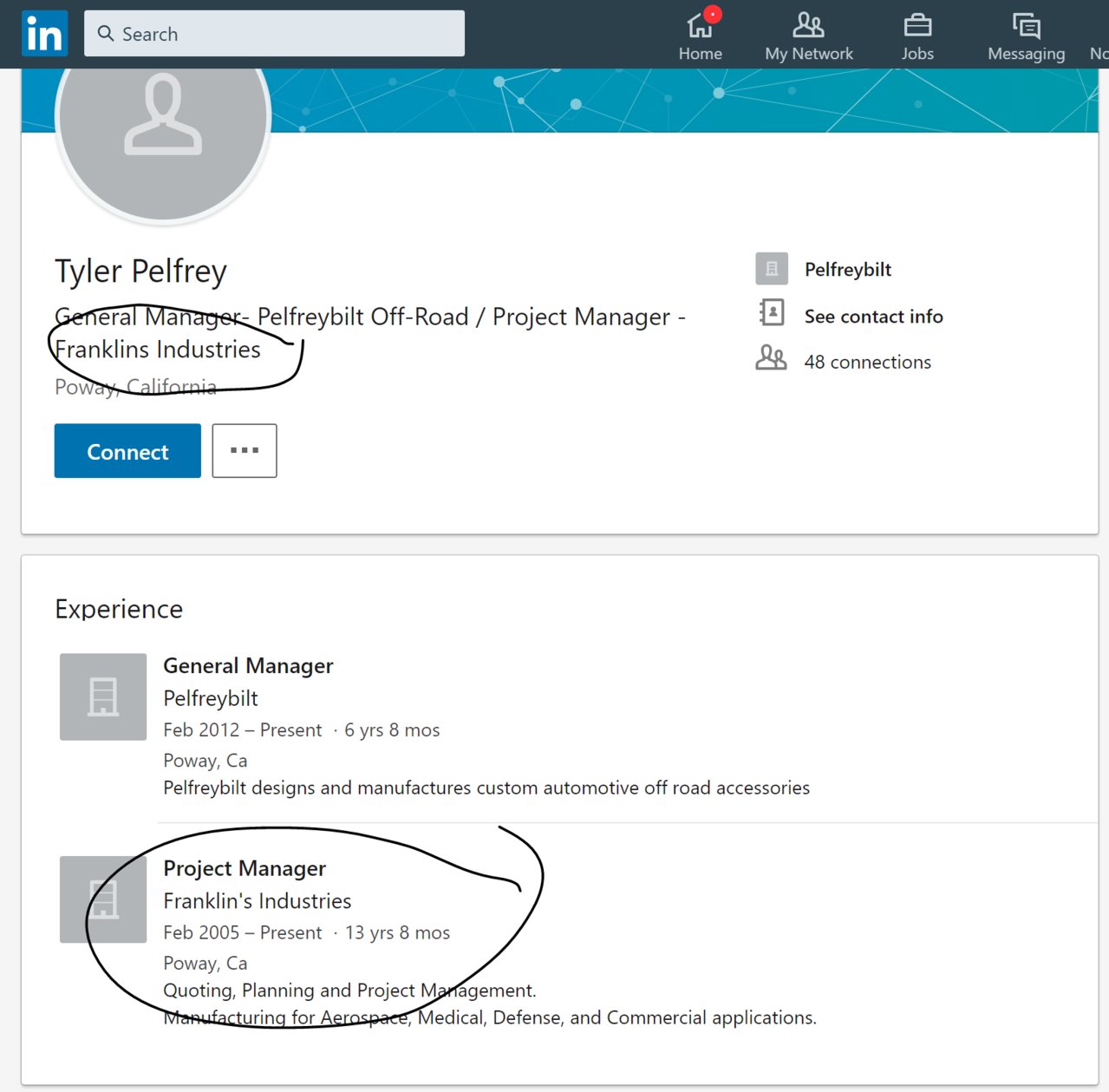Click Franklin's Industries company name
The width and height of the screenshot is (1109, 1092).
[x=258, y=901]
